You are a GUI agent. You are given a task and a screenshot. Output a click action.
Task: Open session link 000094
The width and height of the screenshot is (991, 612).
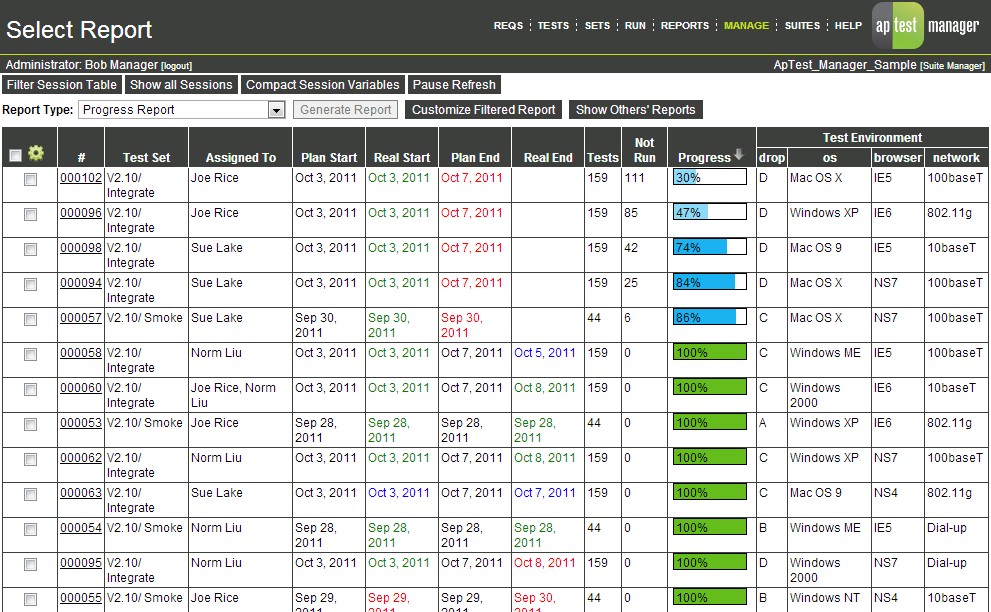point(81,283)
